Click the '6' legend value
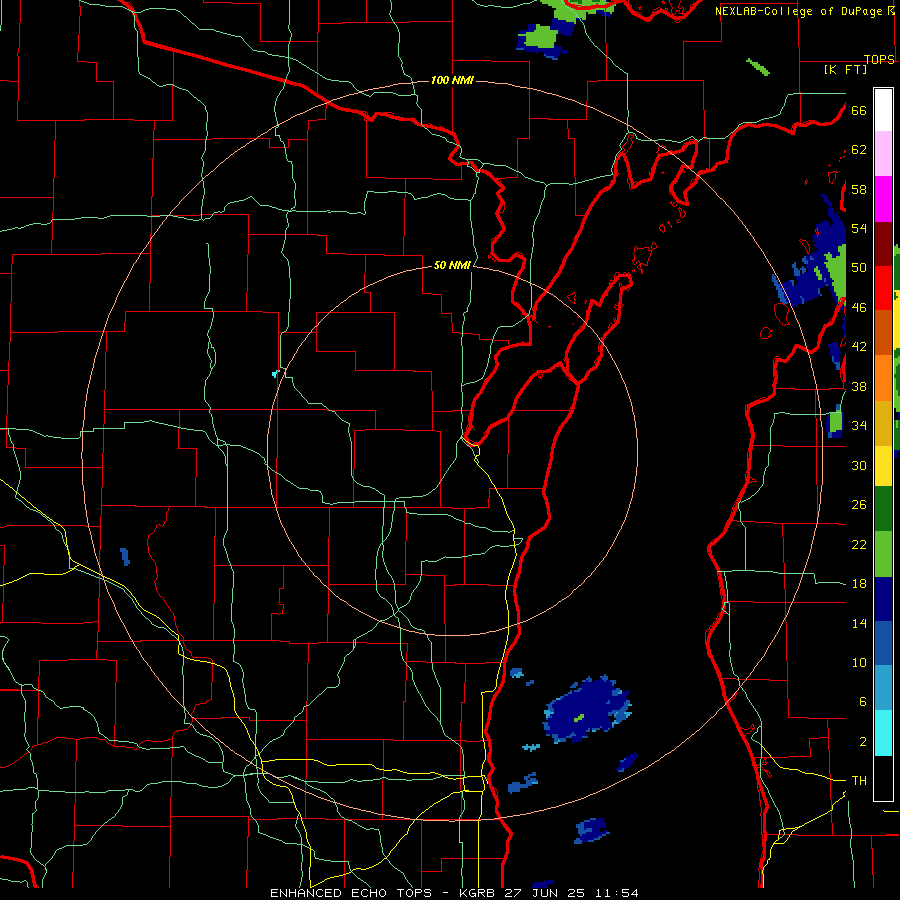900x900 pixels. (x=863, y=702)
